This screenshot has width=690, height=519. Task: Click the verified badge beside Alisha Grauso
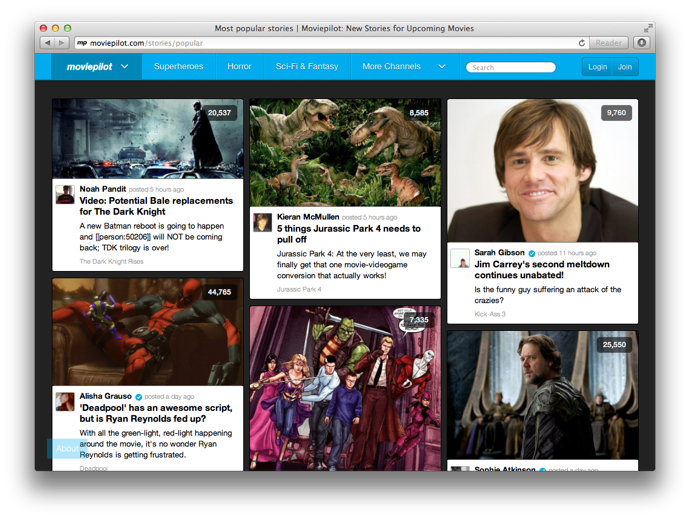[139, 397]
